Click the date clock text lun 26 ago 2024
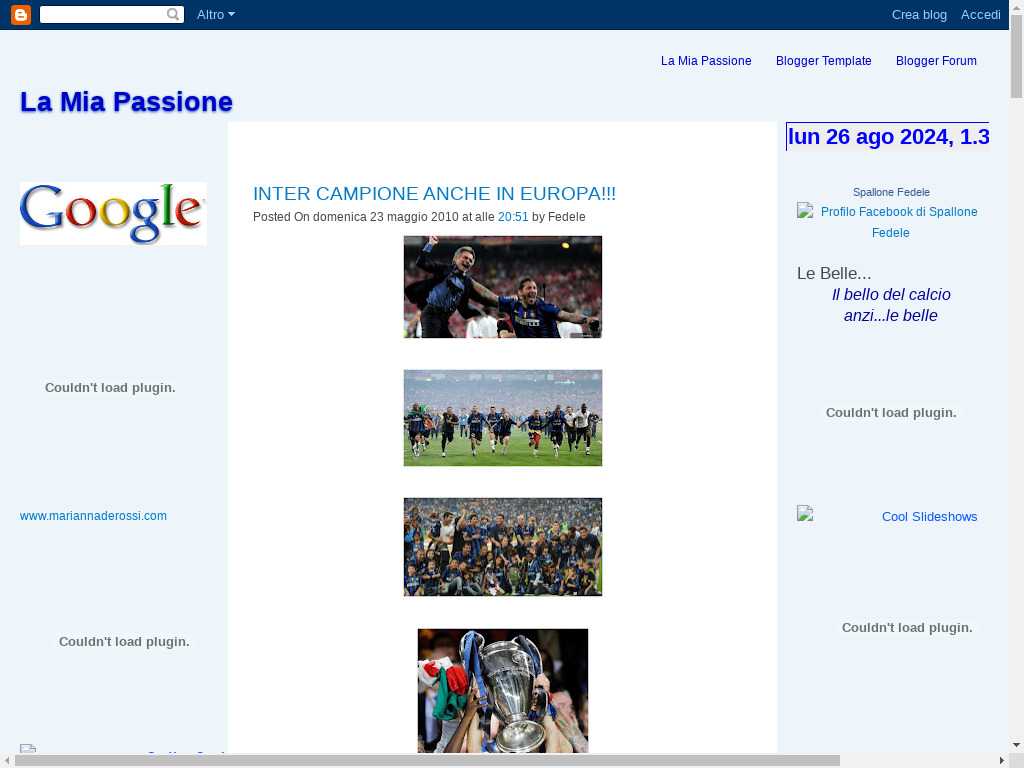 click(888, 136)
